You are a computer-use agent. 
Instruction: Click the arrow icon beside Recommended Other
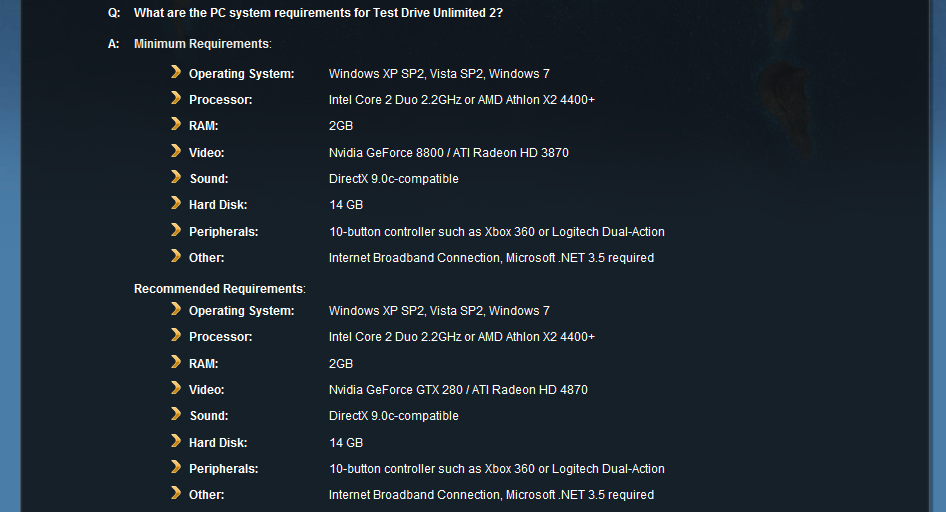pyautogui.click(x=176, y=493)
